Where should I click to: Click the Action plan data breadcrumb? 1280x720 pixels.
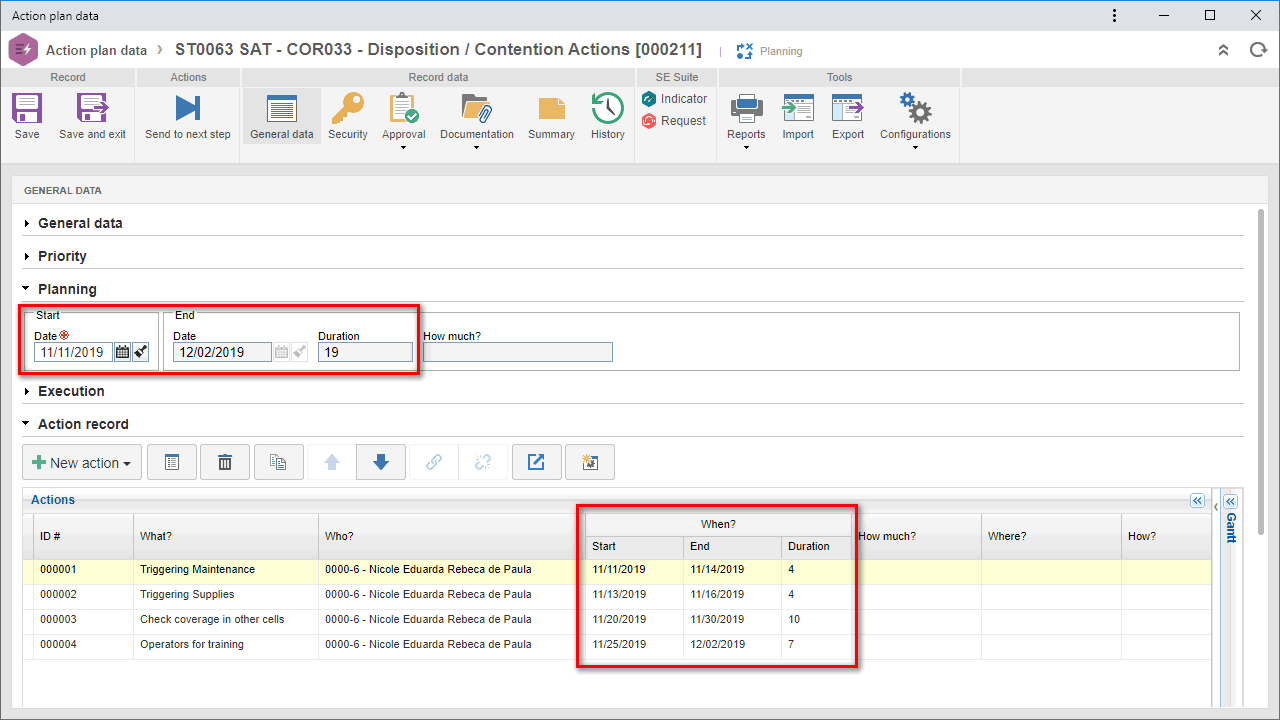click(x=96, y=50)
